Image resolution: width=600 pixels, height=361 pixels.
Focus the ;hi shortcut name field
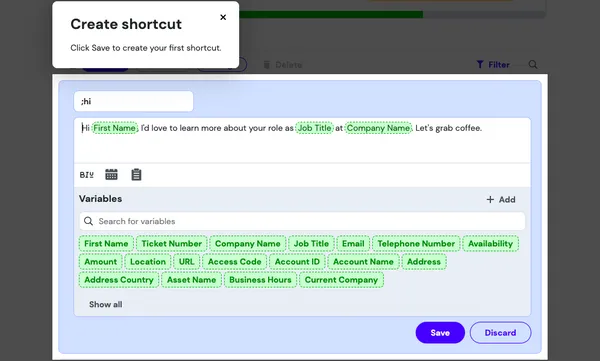click(x=134, y=101)
